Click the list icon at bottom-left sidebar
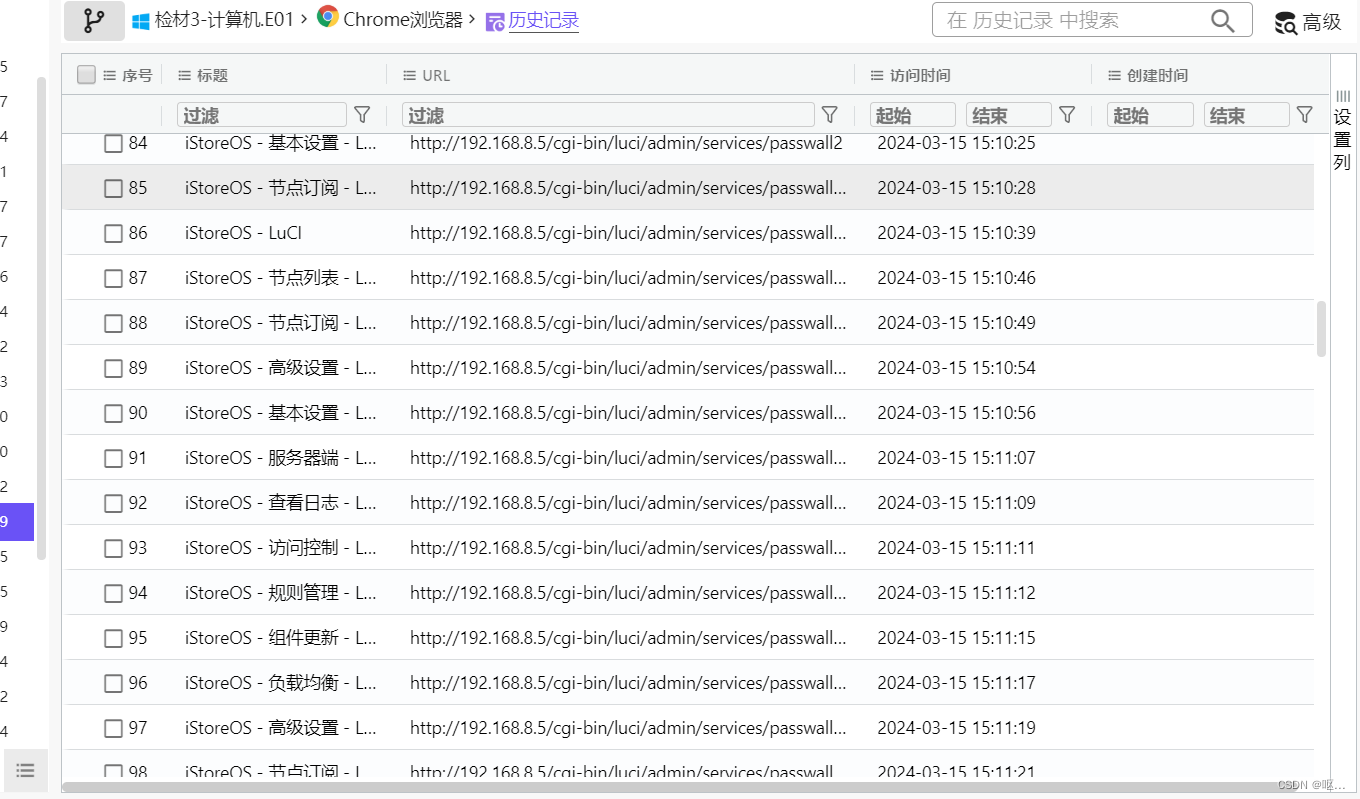This screenshot has width=1360, height=799. click(x=26, y=770)
